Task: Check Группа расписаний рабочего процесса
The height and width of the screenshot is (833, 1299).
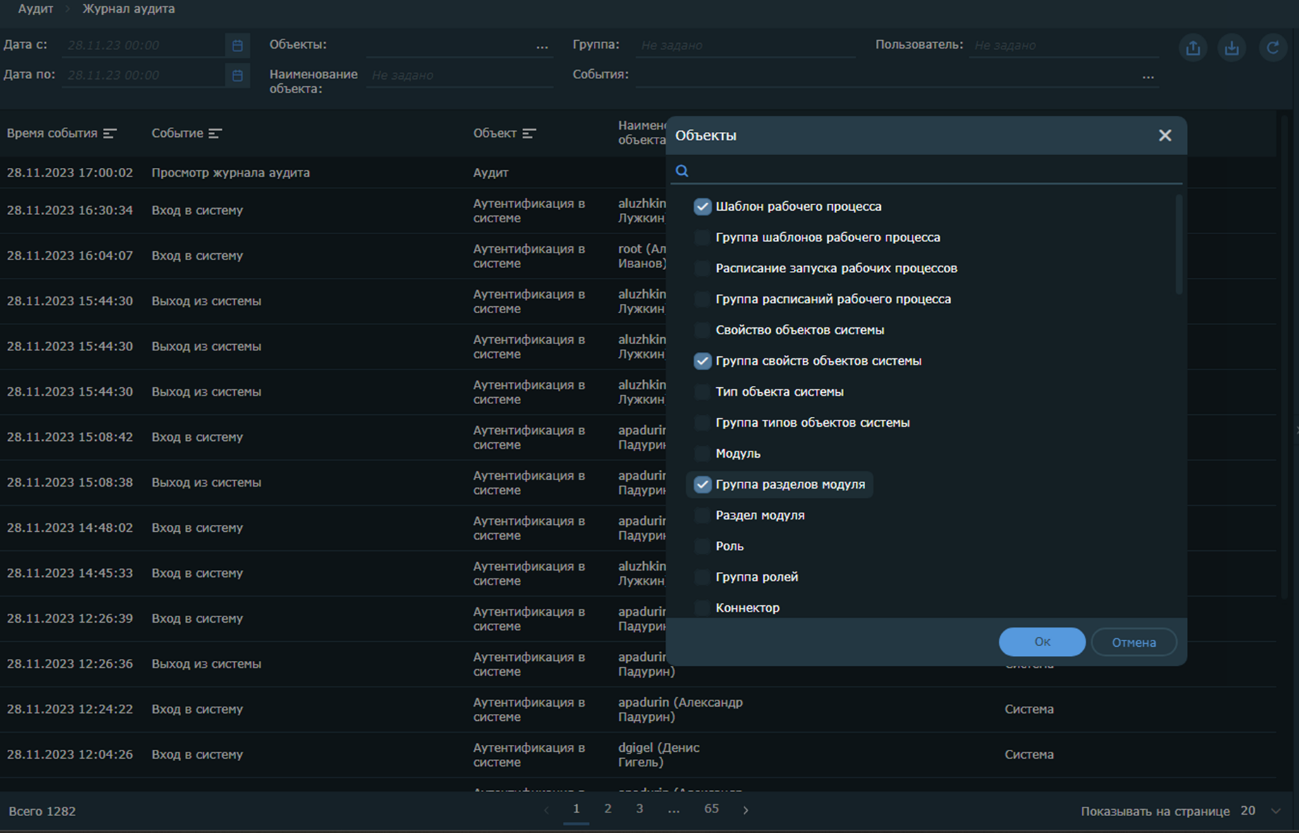Action: (x=703, y=300)
